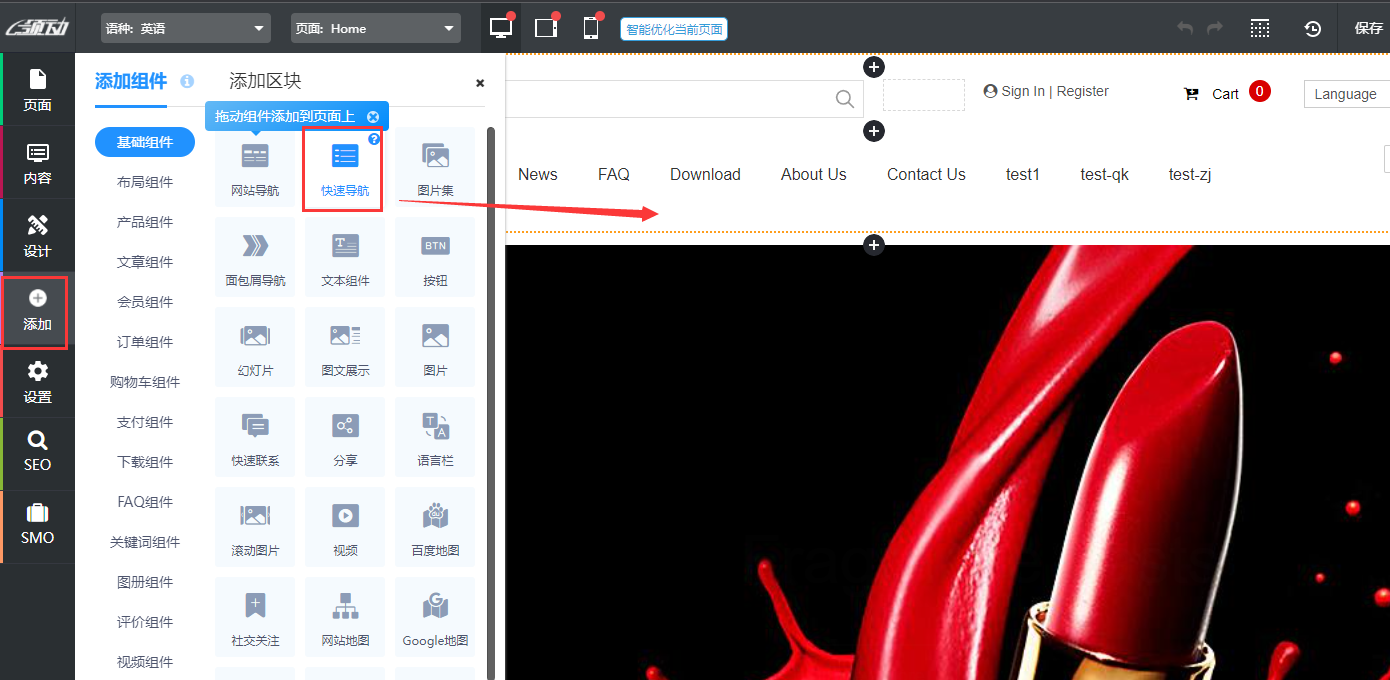Open the SEO sidebar section
1390x680 pixels.
[x=37, y=452]
